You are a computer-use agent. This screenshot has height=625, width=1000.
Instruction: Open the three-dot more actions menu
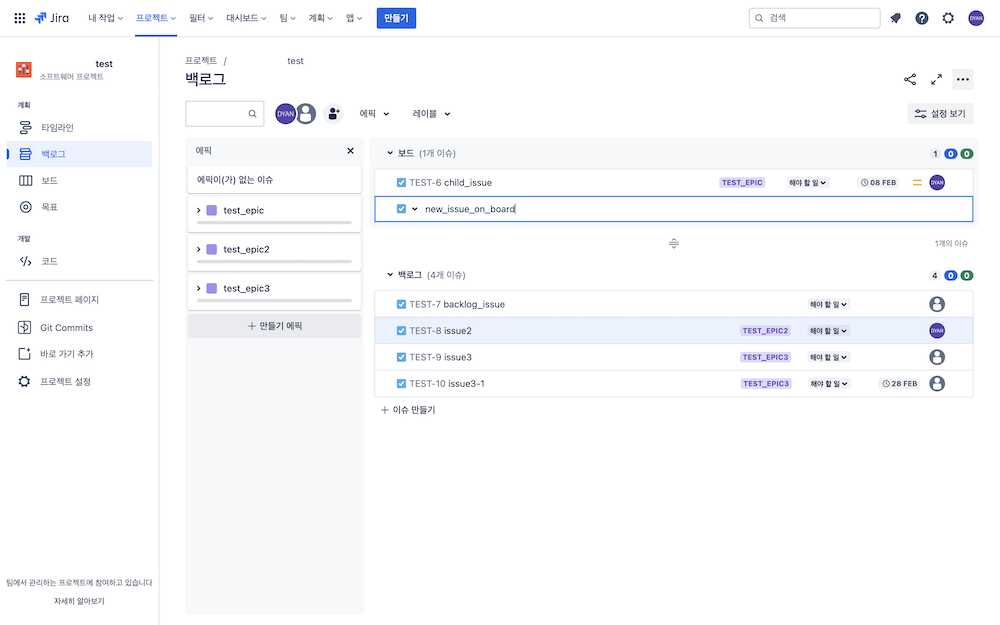(962, 80)
